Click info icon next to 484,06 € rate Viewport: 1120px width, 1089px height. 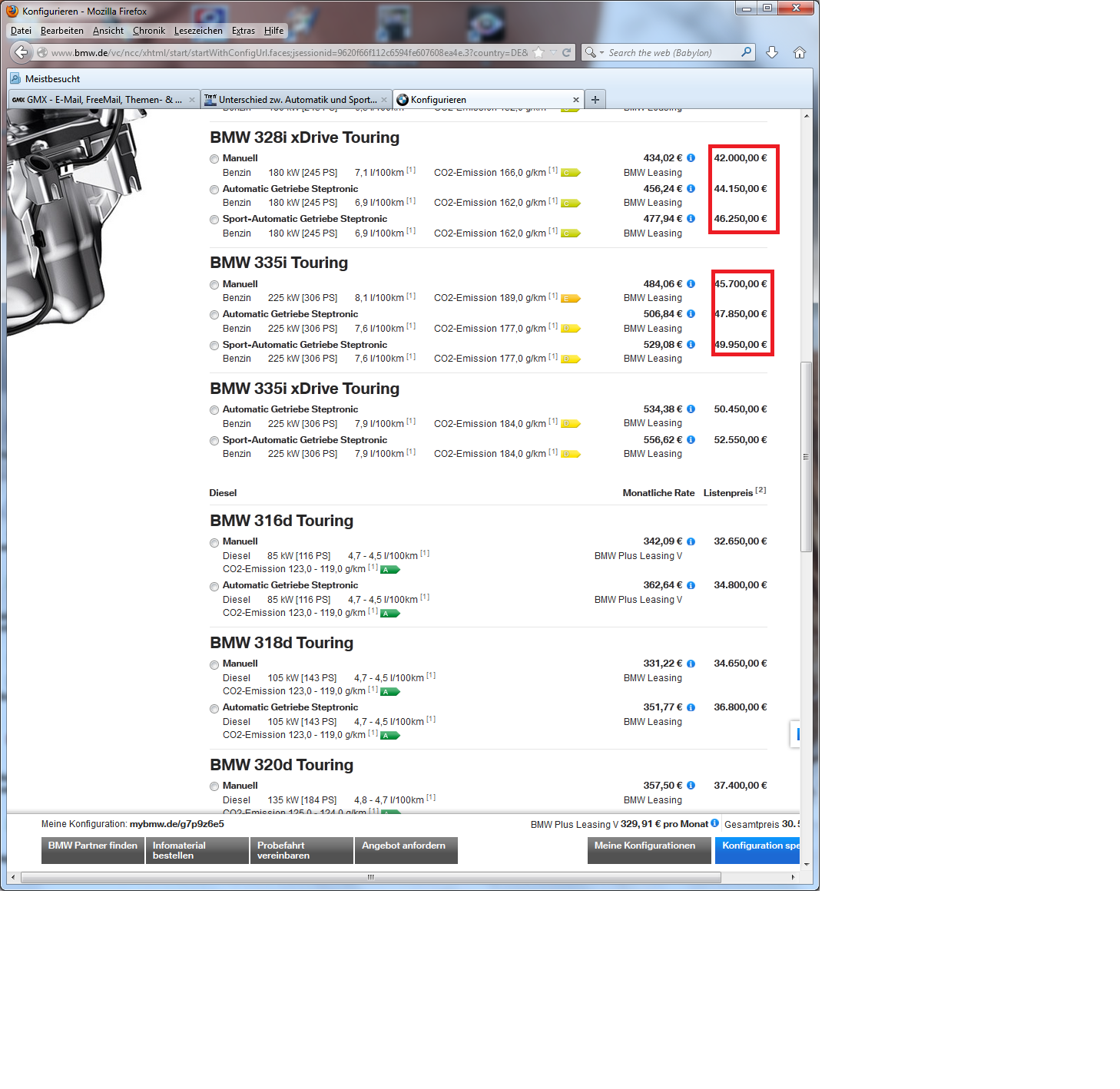pos(691,284)
